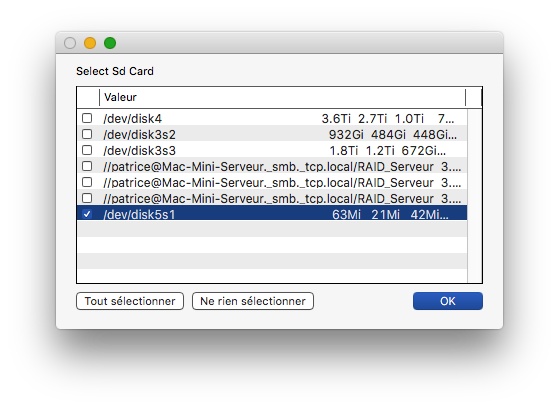The image size is (559, 409).
Task: Tick the checkbox for /dev/disk3s2
Action: [x=87, y=134]
